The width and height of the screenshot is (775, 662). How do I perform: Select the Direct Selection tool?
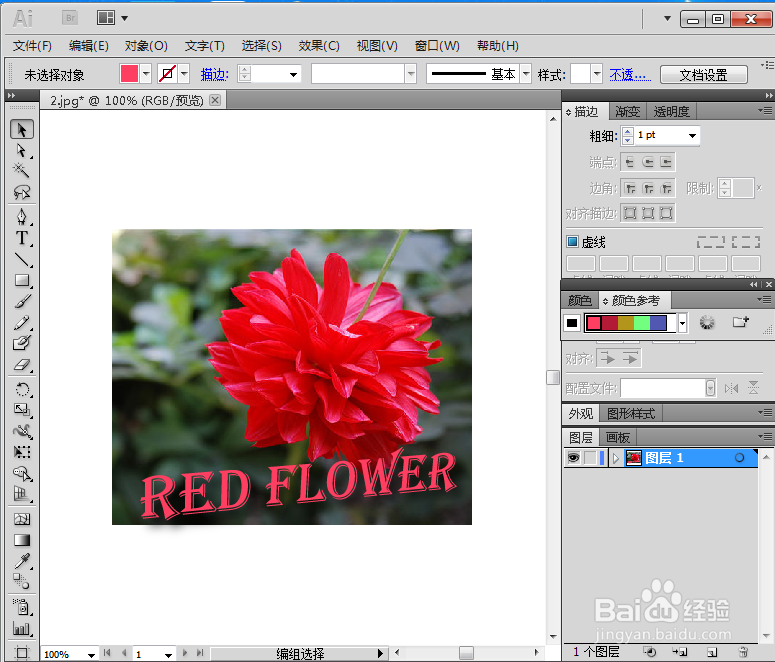[x=22, y=150]
